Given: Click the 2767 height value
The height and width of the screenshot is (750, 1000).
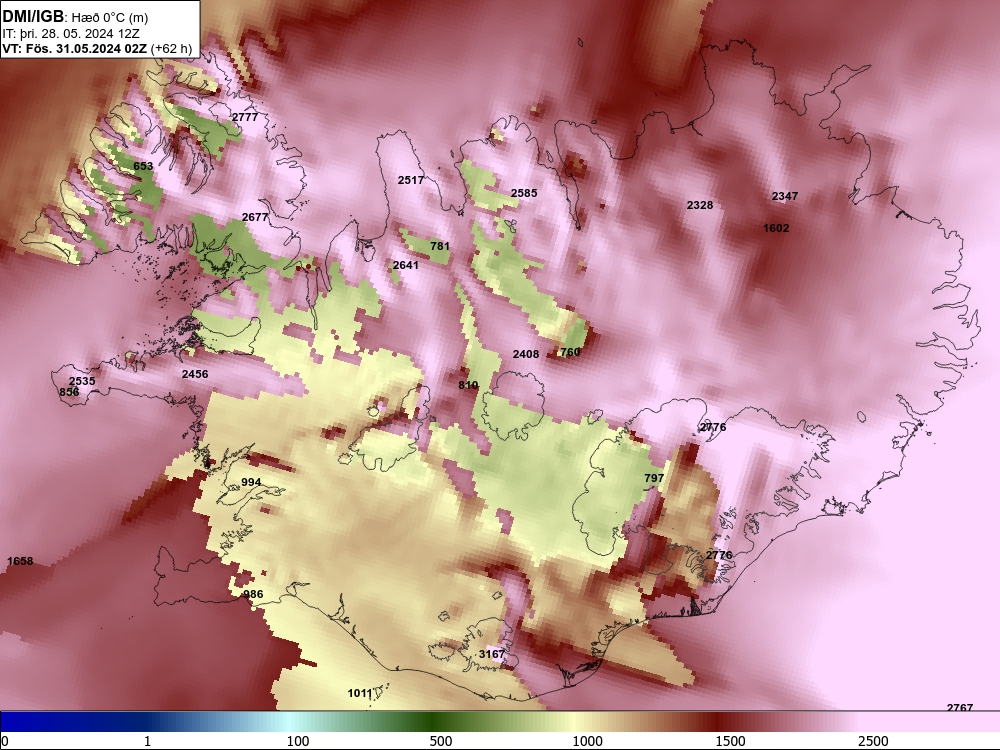Looking at the screenshot, I should click(x=960, y=707).
